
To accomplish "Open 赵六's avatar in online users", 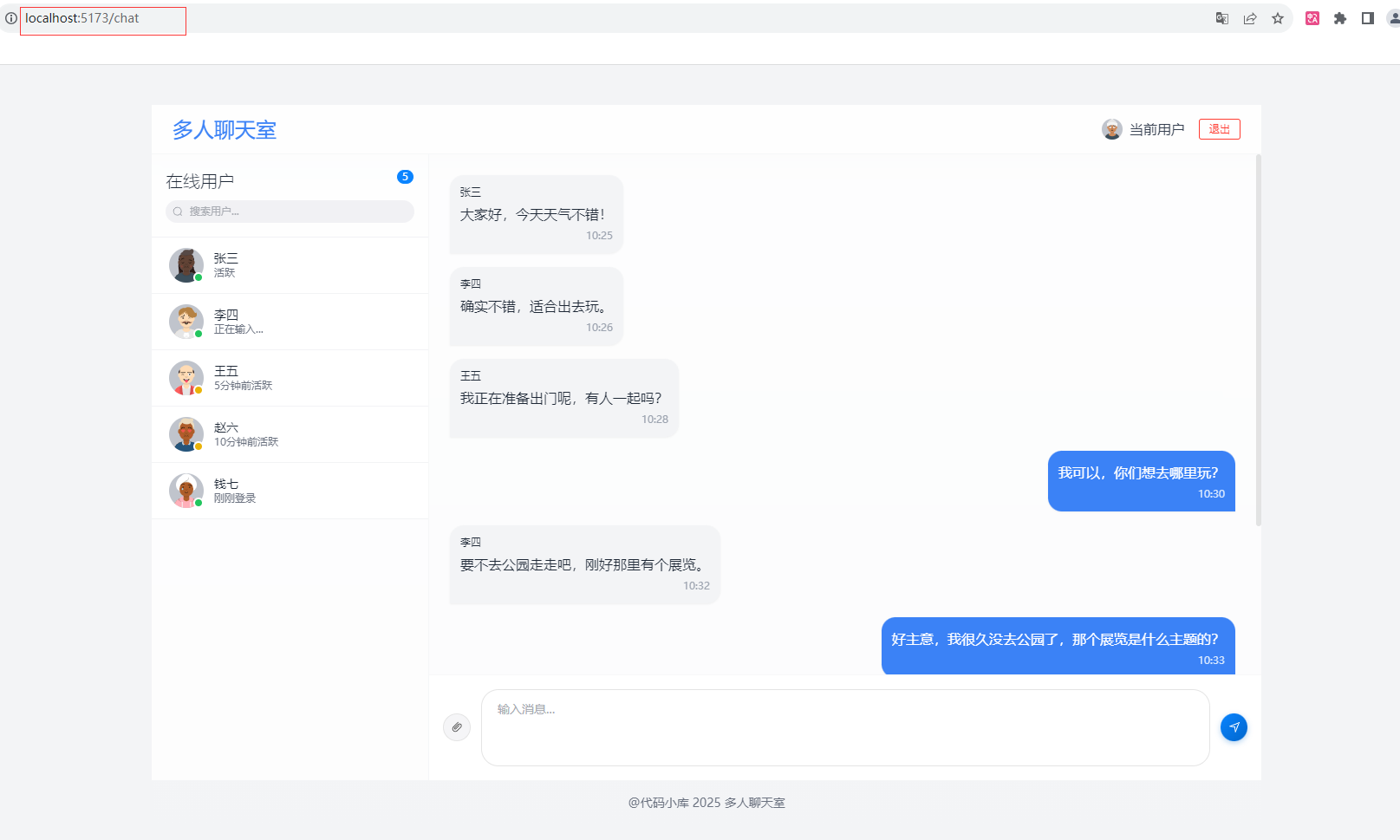I will (186, 434).
